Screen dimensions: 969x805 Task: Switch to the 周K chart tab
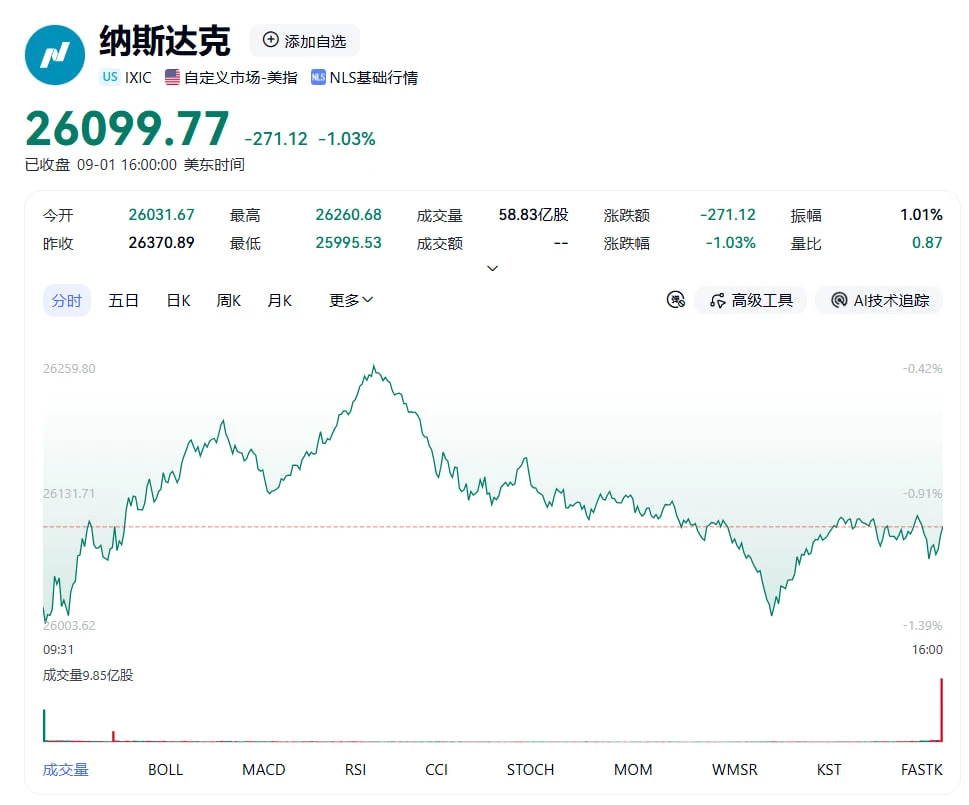pos(229,300)
